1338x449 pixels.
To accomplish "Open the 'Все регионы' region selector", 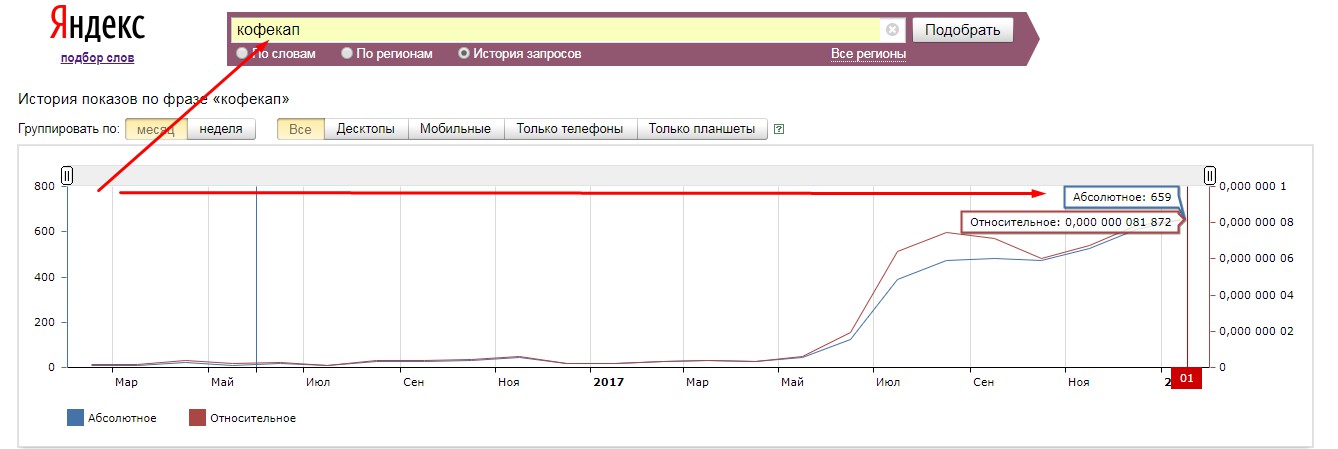I will (x=868, y=54).
